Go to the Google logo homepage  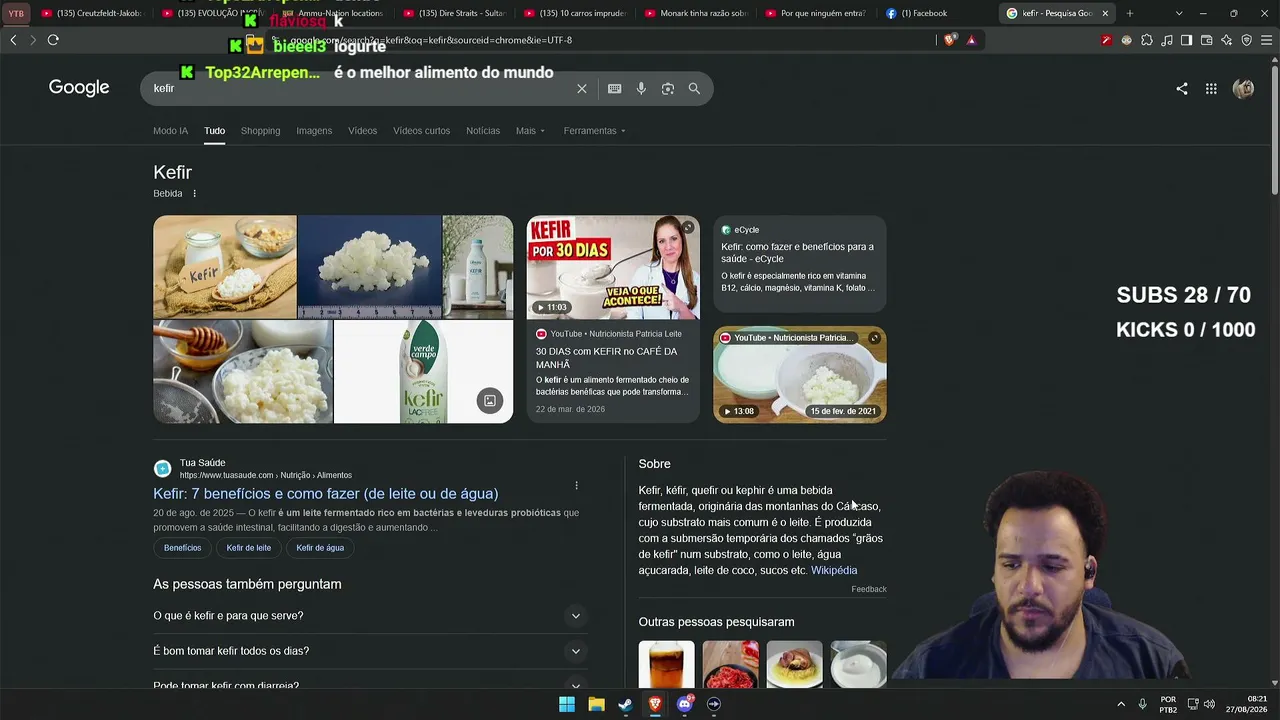[x=79, y=88]
